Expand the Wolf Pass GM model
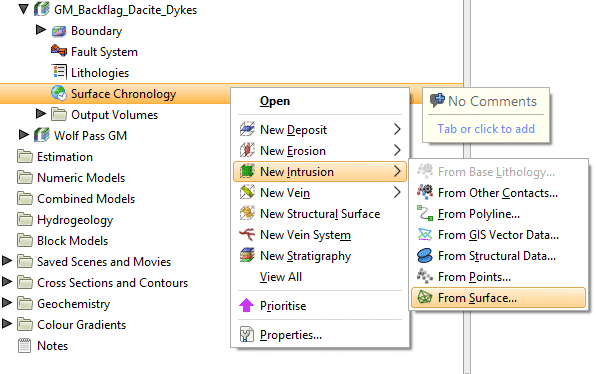The height and width of the screenshot is (374, 596). tap(24, 135)
